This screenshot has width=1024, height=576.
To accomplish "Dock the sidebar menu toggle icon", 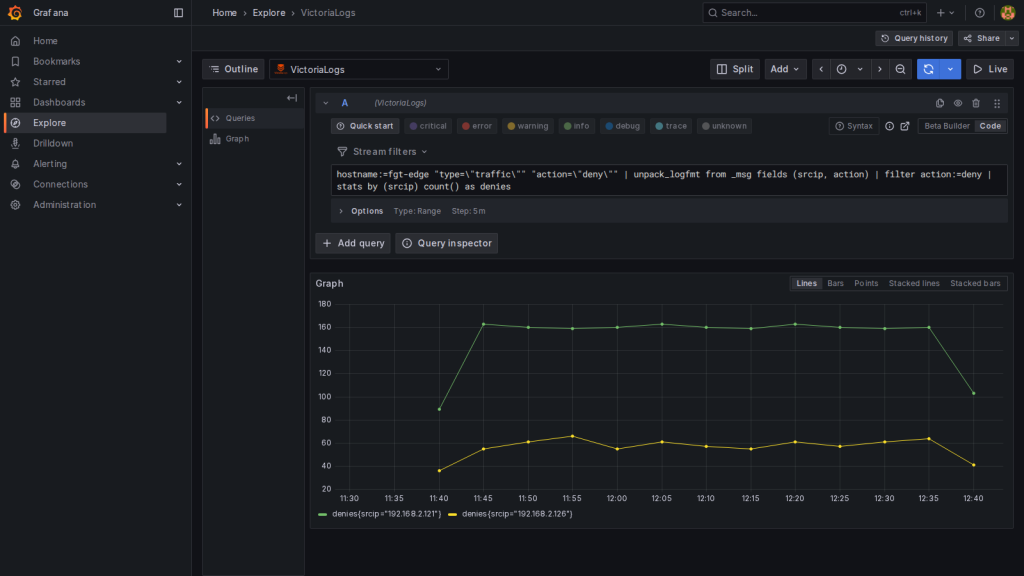I will click(178, 12).
